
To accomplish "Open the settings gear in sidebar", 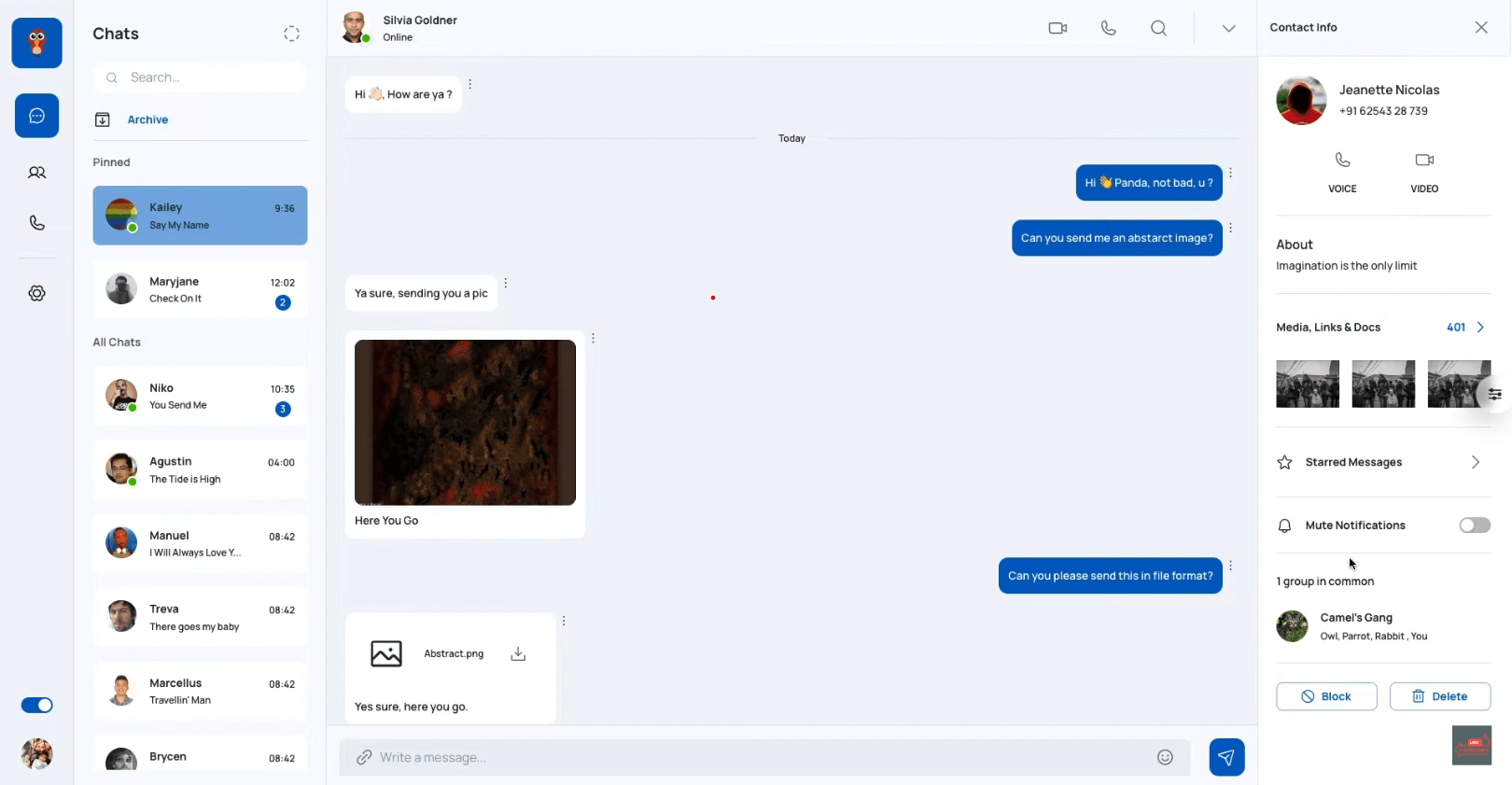I will tap(36, 293).
